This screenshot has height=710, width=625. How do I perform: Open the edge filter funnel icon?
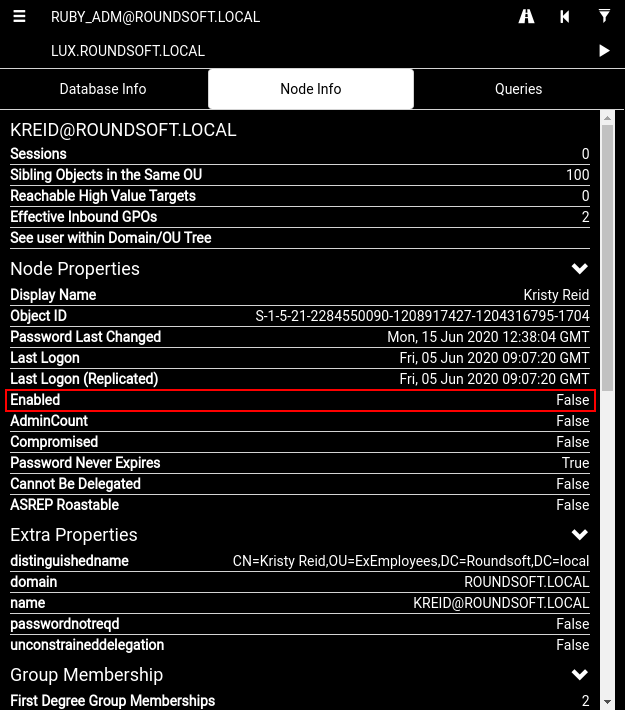click(604, 17)
